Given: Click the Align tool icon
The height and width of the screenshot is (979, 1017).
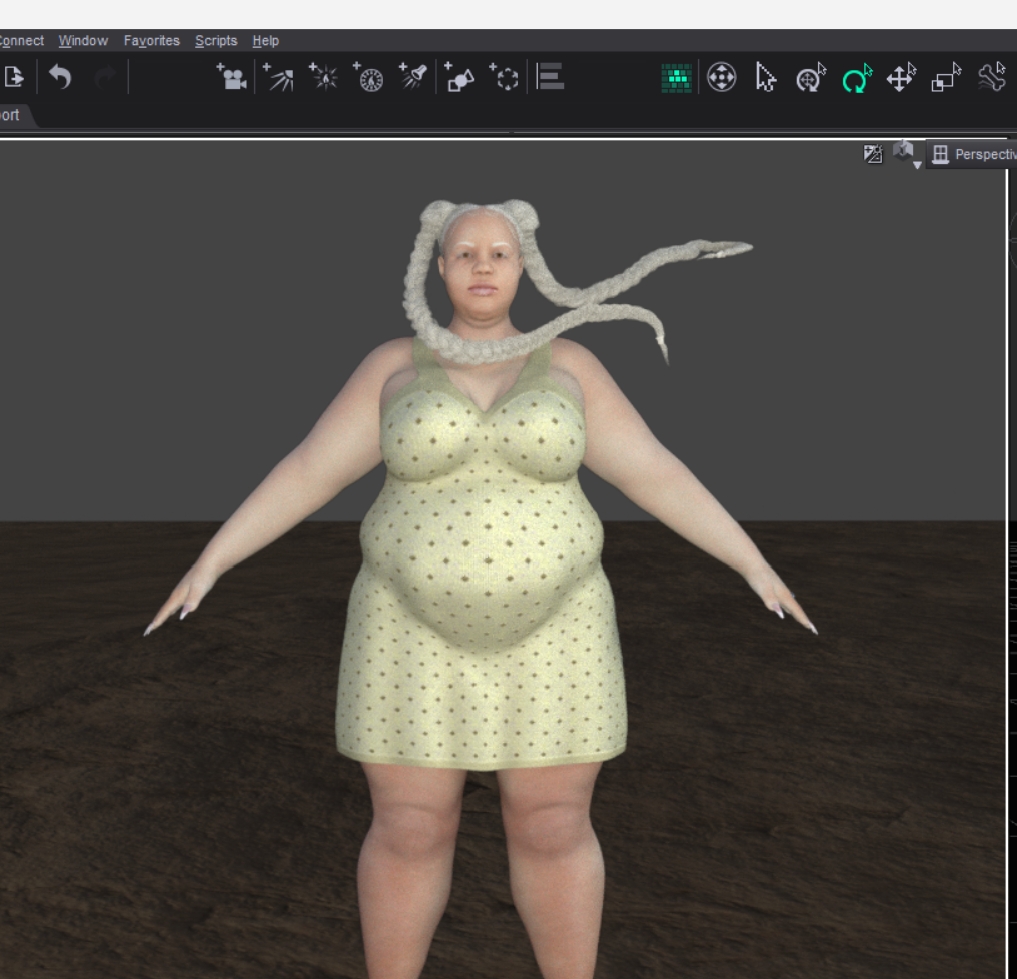Looking at the screenshot, I should 551,78.
